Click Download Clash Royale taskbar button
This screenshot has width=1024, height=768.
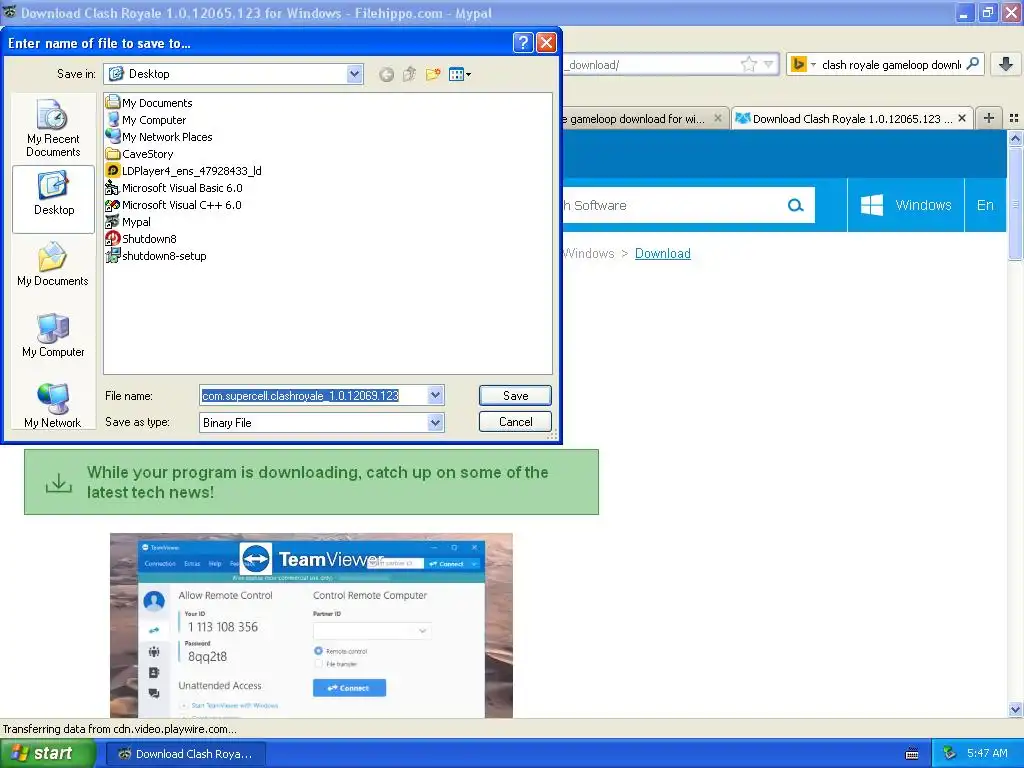point(185,754)
